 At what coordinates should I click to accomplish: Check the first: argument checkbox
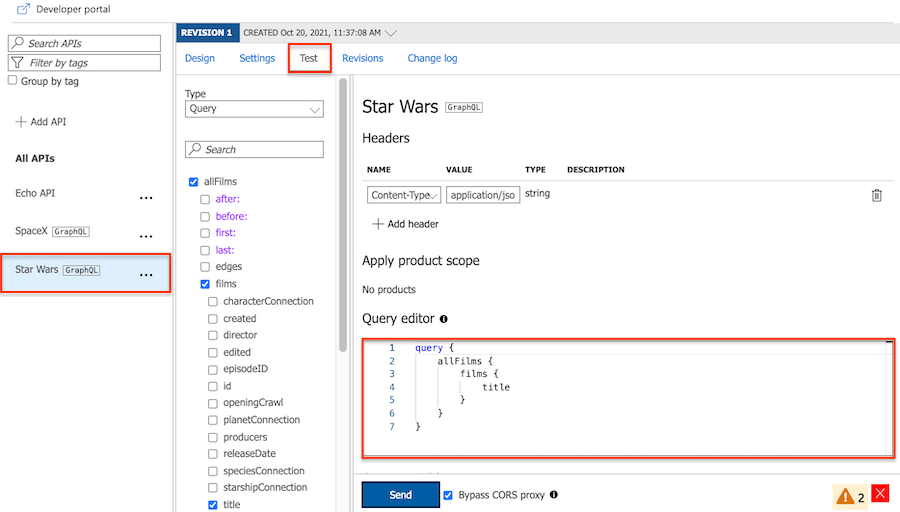(205, 233)
